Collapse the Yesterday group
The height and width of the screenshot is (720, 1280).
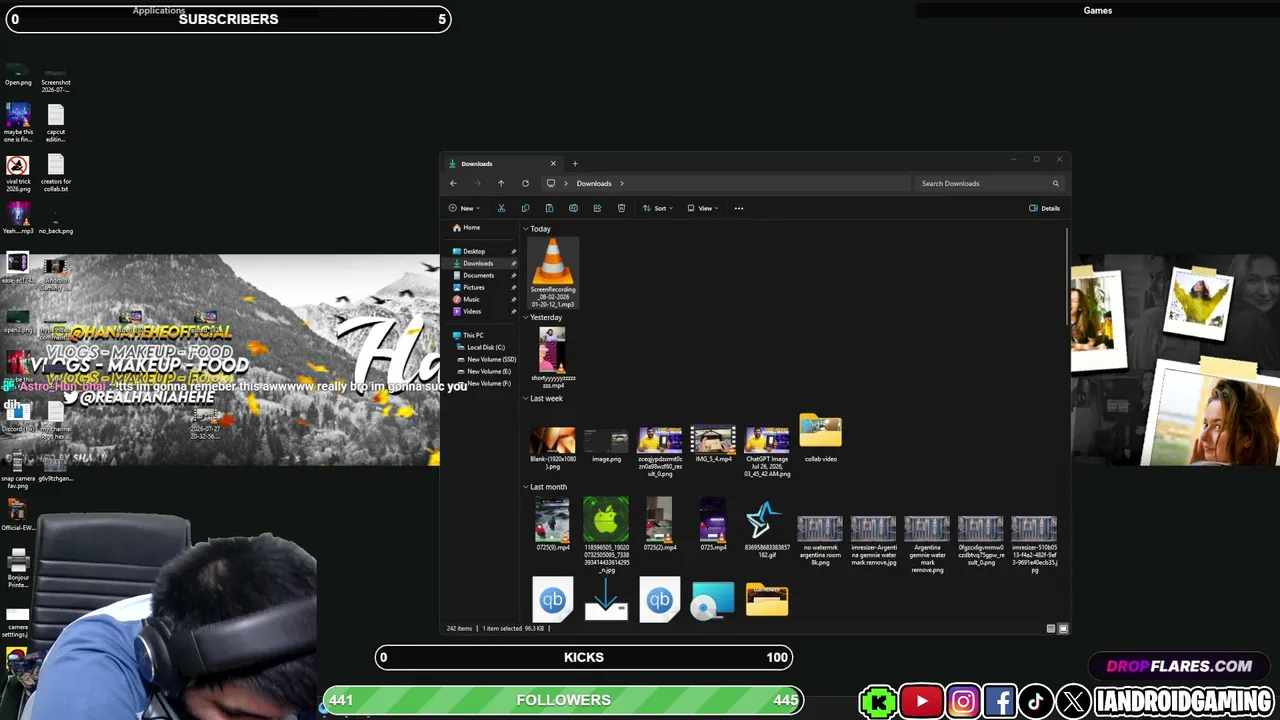[x=526, y=317]
